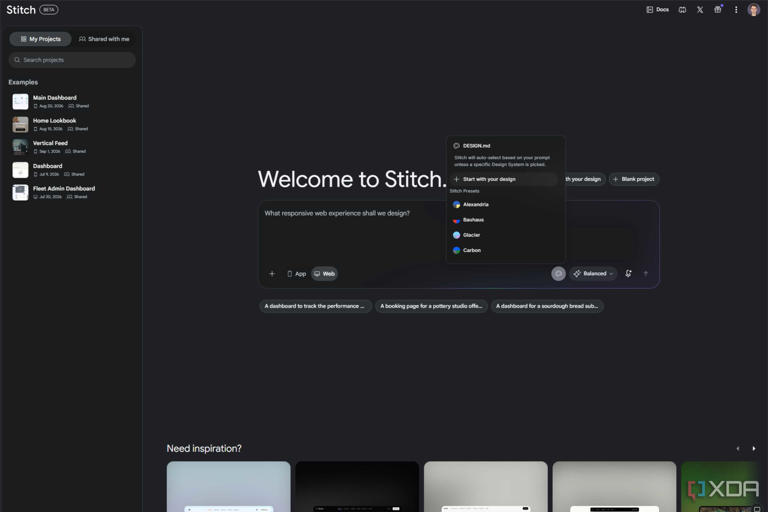Viewport: 768px width, 512px height.
Task: Open the Vertical Feed example project
Action: pos(72,146)
